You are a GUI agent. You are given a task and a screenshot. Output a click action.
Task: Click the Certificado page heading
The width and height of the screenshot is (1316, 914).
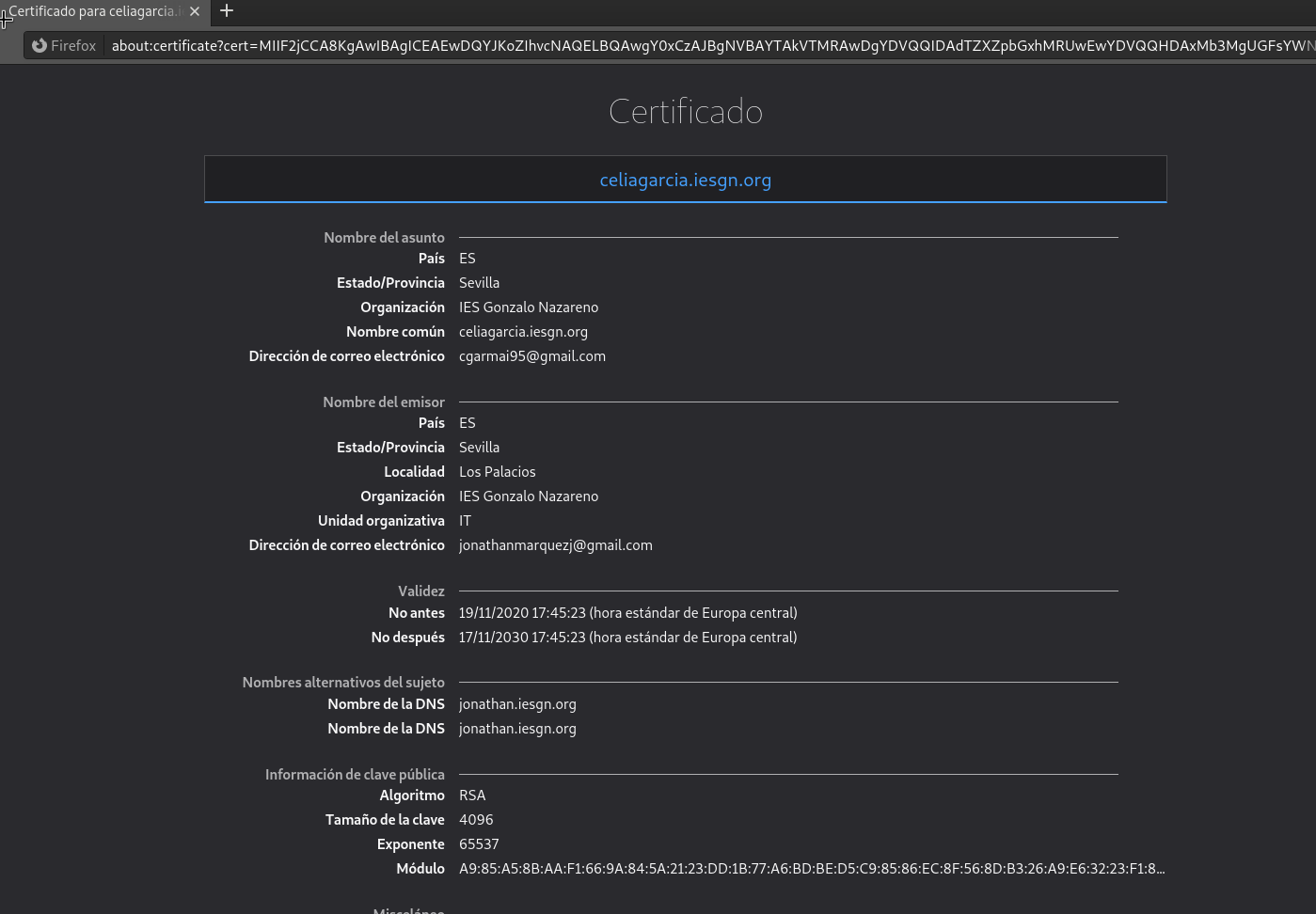pyautogui.click(x=685, y=112)
